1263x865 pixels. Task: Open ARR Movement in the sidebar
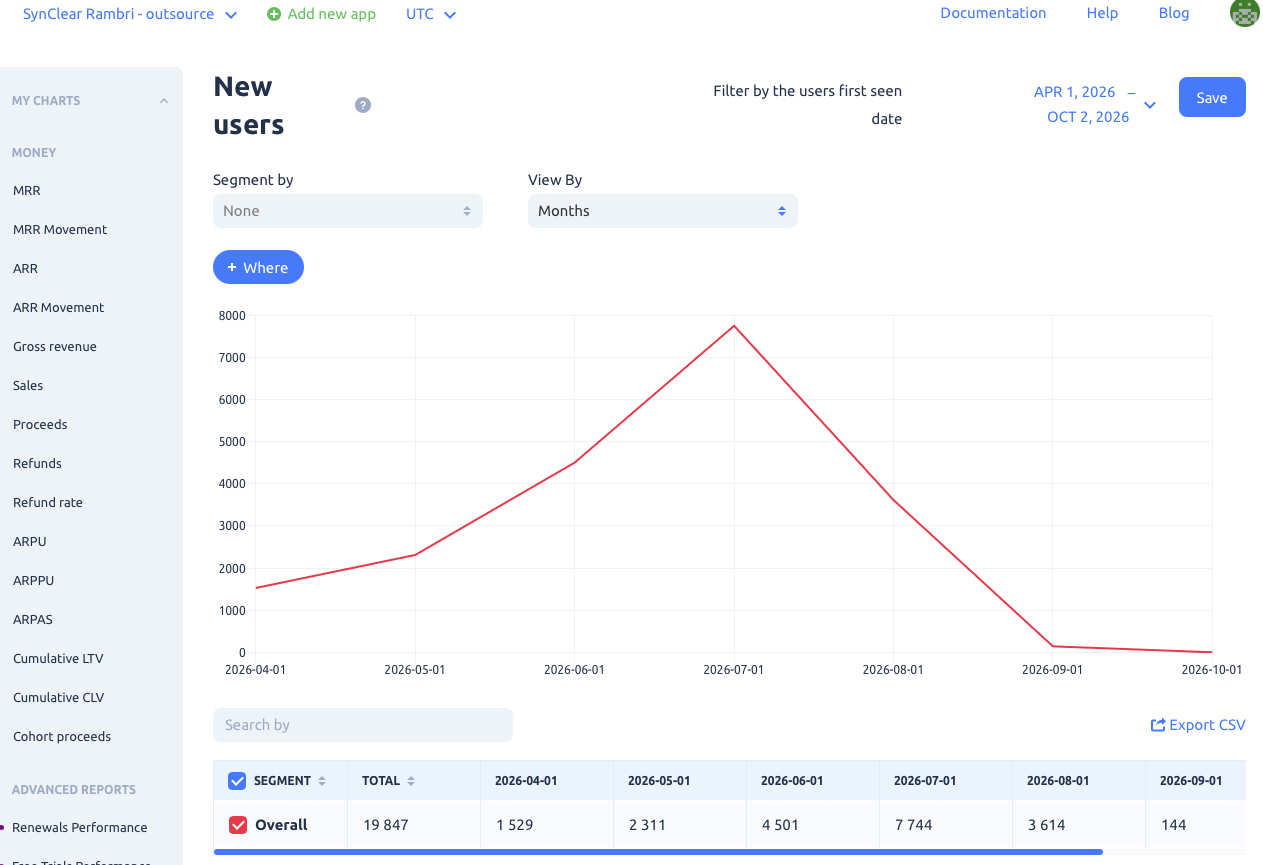[x=59, y=307]
